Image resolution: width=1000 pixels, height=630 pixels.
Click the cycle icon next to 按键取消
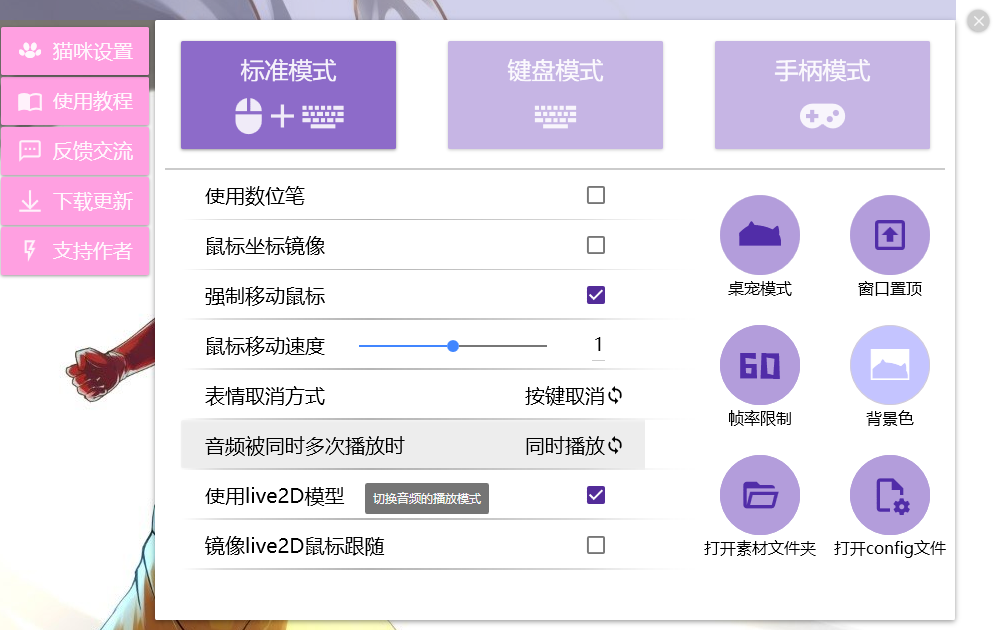615,396
